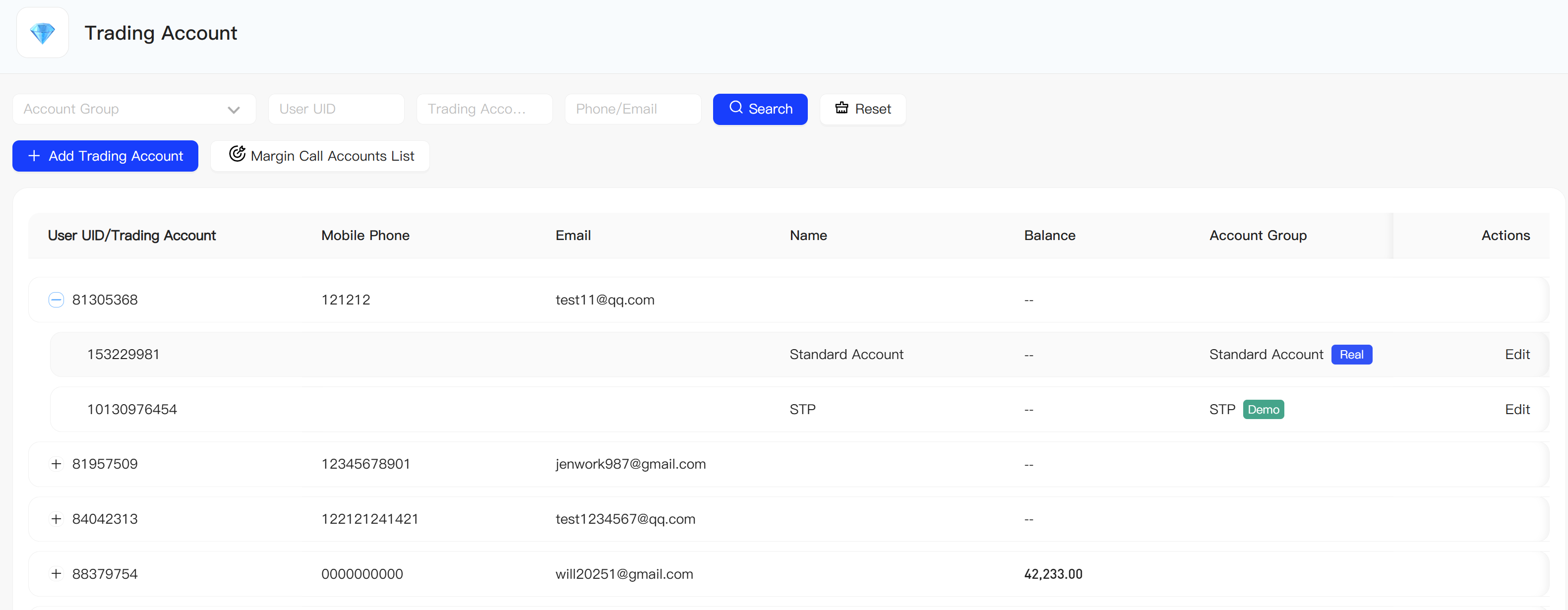
Task: Focus the Trading Account search field
Action: [x=484, y=109]
